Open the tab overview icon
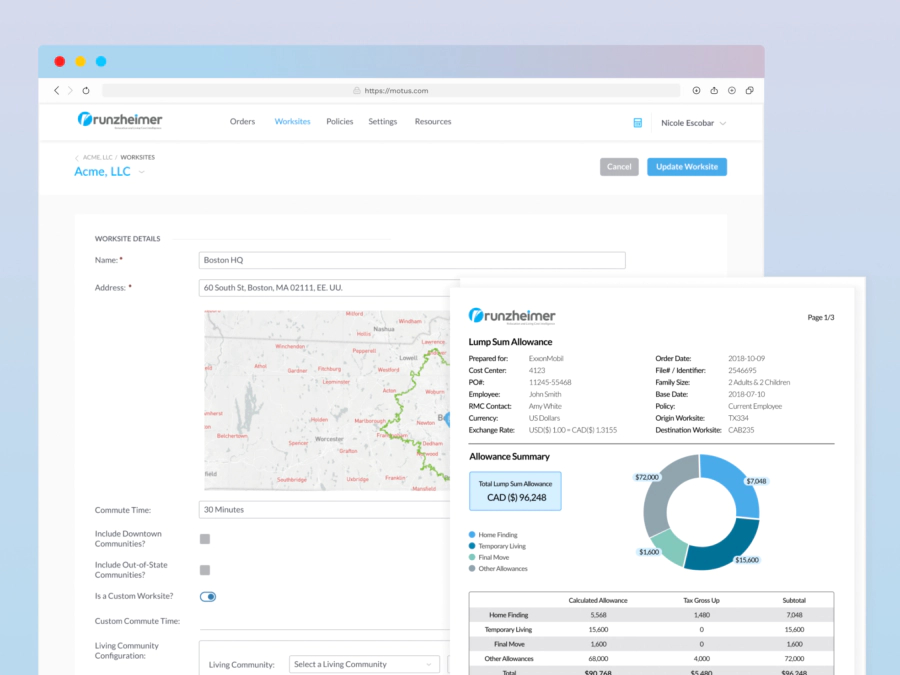The height and width of the screenshot is (675, 900). tap(749, 90)
